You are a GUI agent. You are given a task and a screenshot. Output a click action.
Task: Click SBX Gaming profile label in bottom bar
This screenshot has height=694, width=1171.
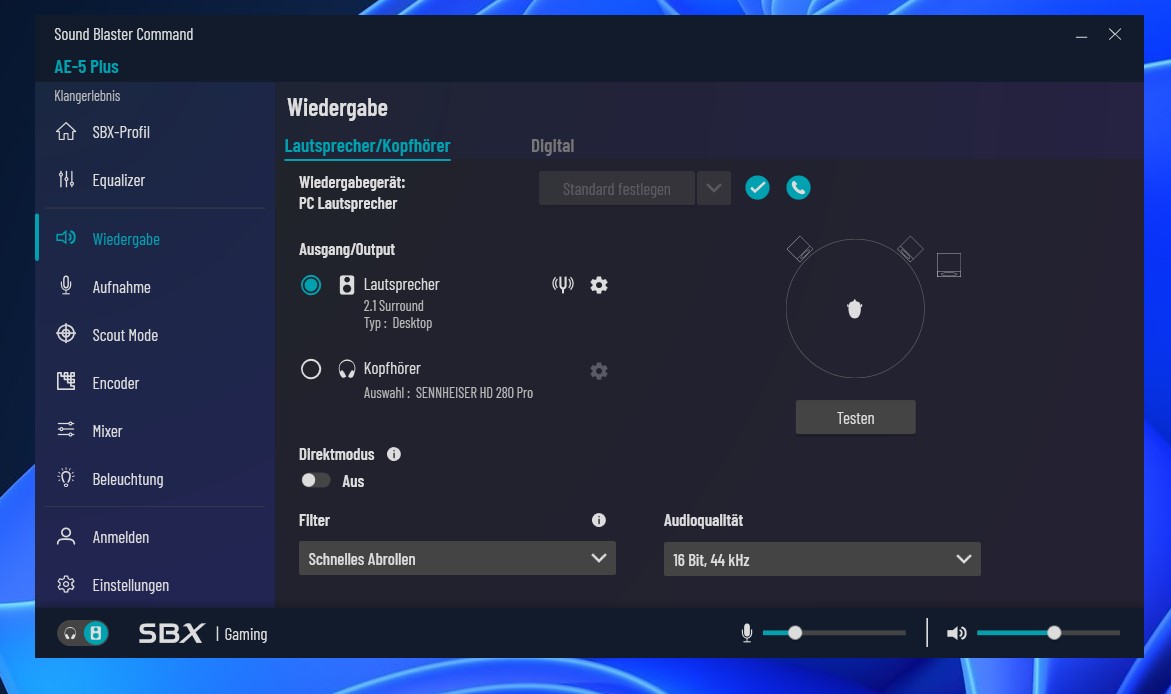coord(203,633)
